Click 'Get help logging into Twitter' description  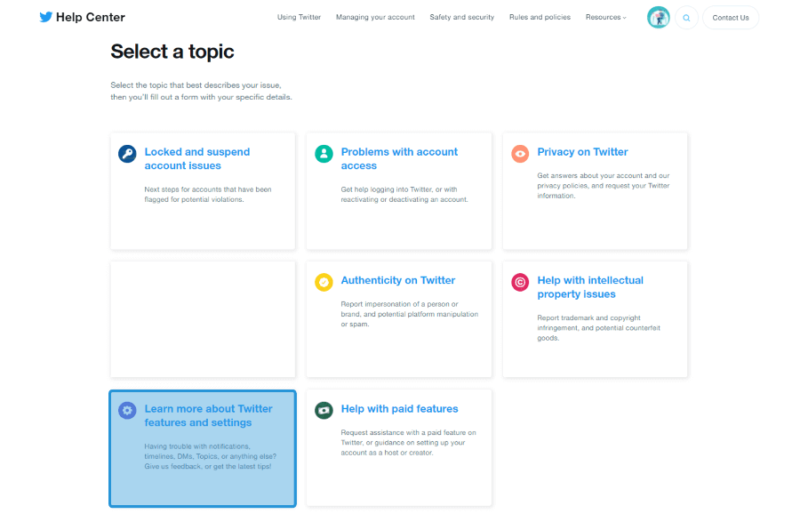point(404,194)
